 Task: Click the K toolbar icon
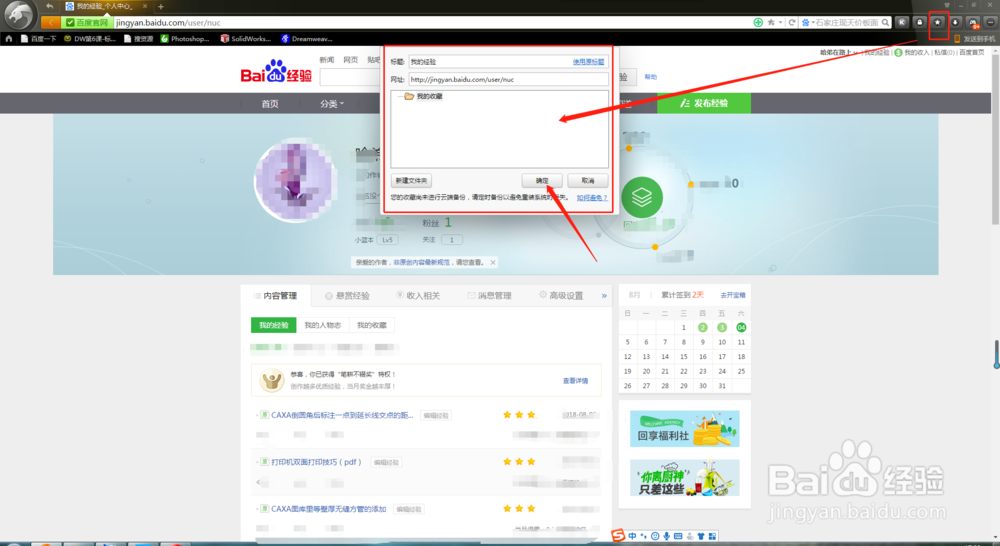[902, 22]
